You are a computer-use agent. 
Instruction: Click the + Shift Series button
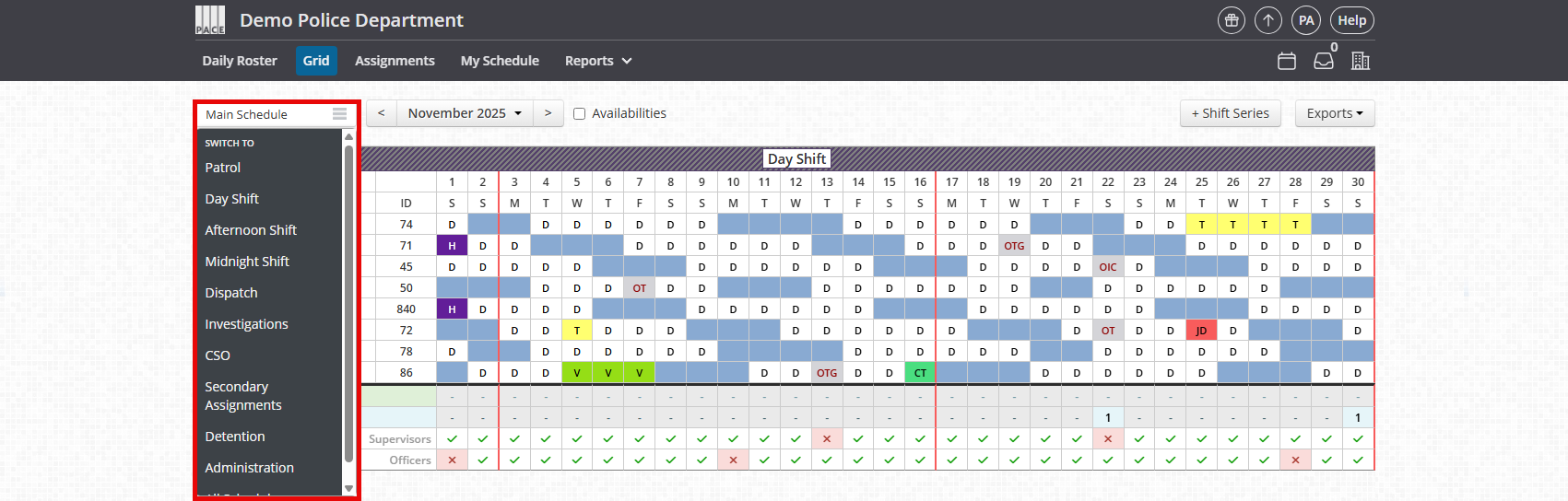tap(1231, 113)
